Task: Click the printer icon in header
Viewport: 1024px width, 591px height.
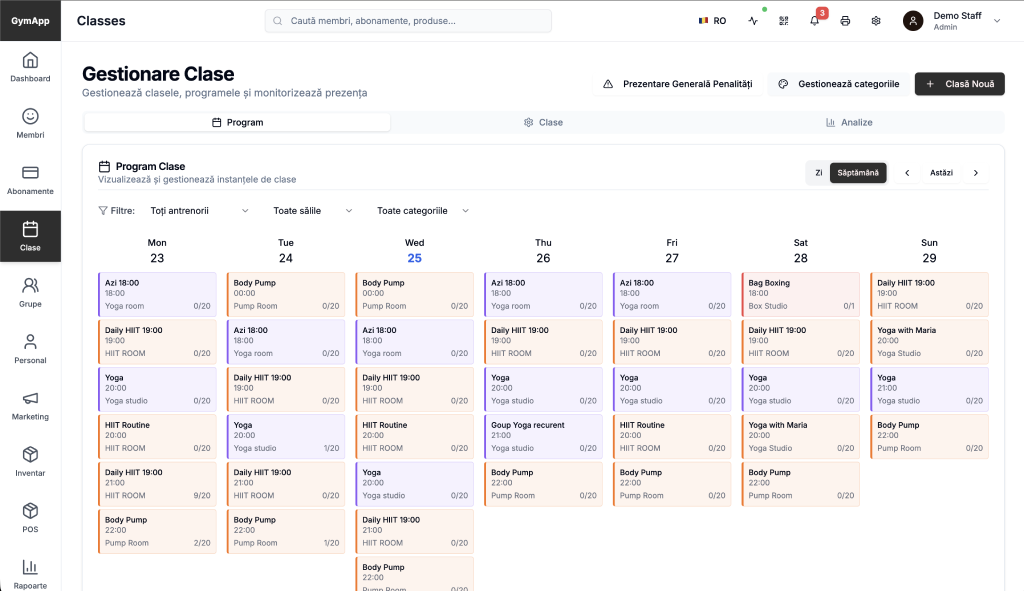Action: (845, 21)
